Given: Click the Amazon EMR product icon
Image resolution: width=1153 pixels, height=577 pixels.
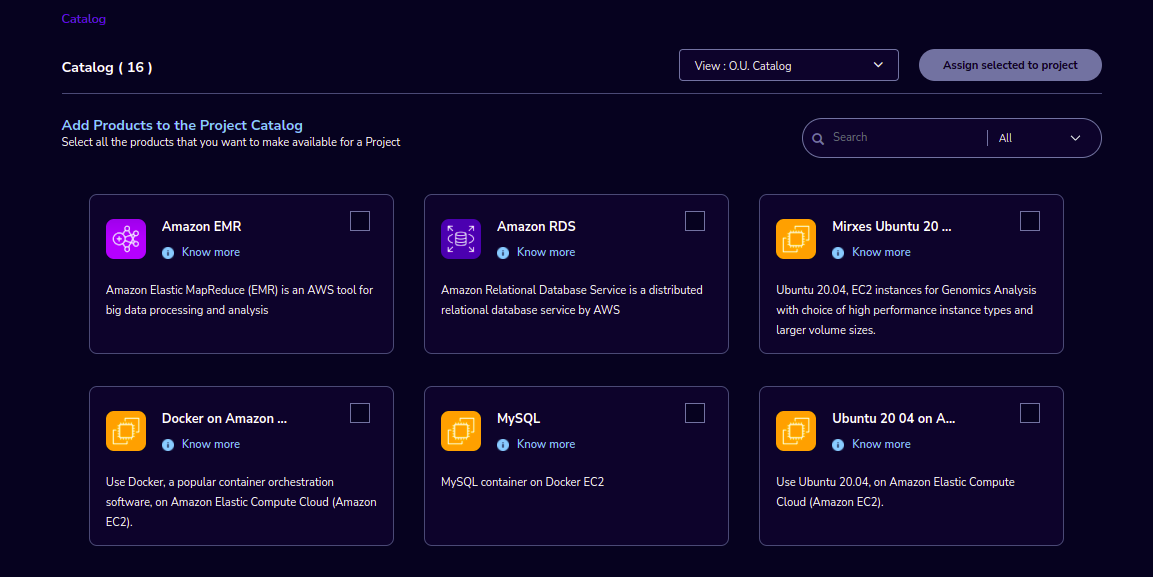Looking at the screenshot, I should (126, 239).
